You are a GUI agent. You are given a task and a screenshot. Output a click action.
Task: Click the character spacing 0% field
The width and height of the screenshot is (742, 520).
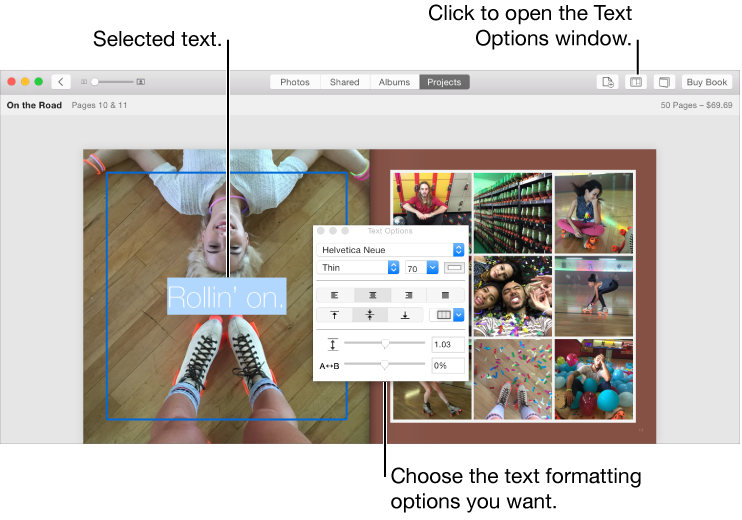coord(447,366)
